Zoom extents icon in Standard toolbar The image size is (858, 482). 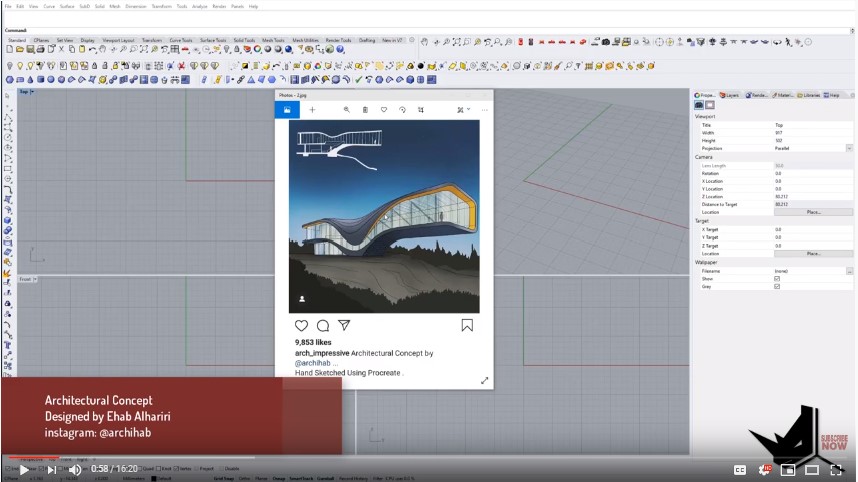143,49
